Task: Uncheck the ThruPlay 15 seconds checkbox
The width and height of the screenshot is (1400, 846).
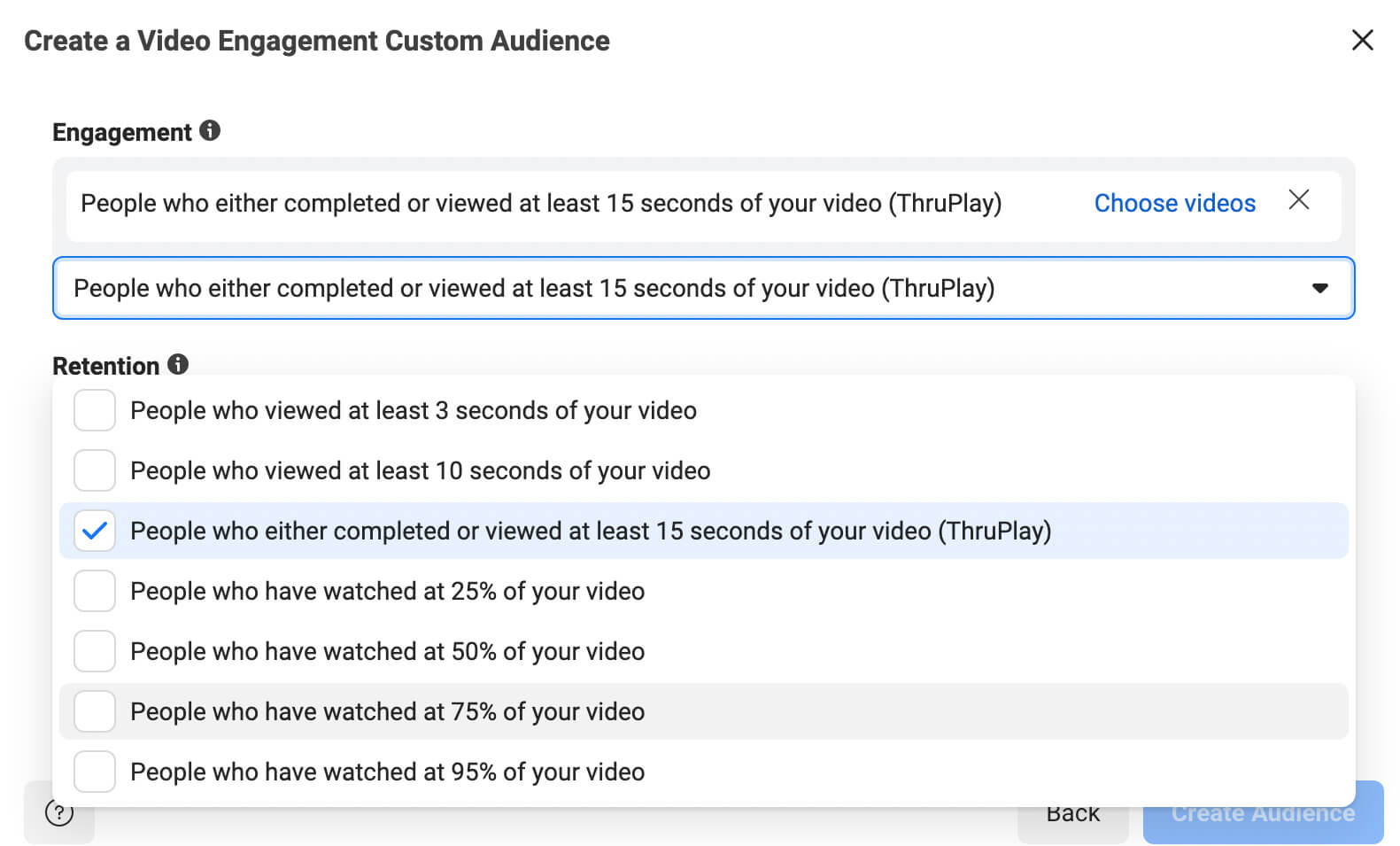Action: [95, 531]
